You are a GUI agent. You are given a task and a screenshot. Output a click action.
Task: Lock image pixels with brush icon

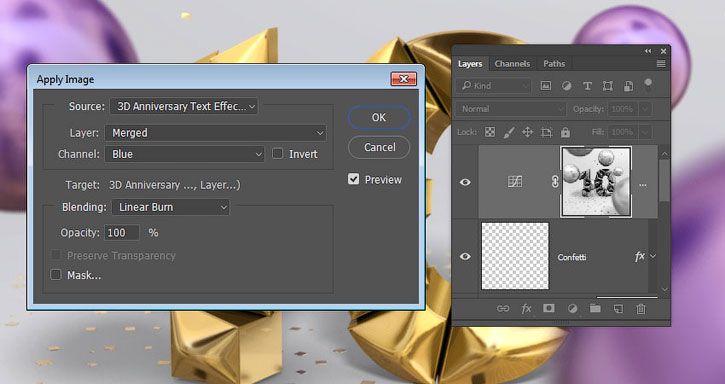pos(509,132)
